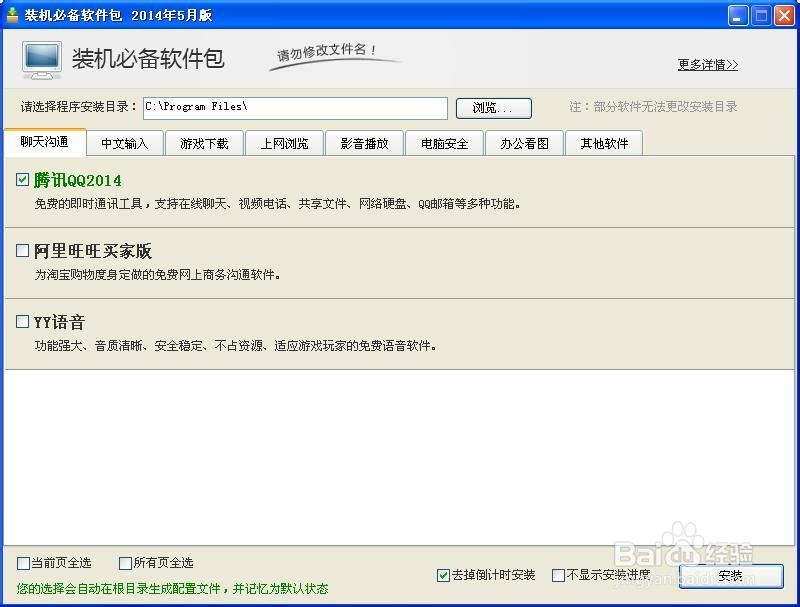This screenshot has height=607, width=800.
Task: Uncheck the 腾讯QQ2014 checkbox
Action: click(x=22, y=180)
